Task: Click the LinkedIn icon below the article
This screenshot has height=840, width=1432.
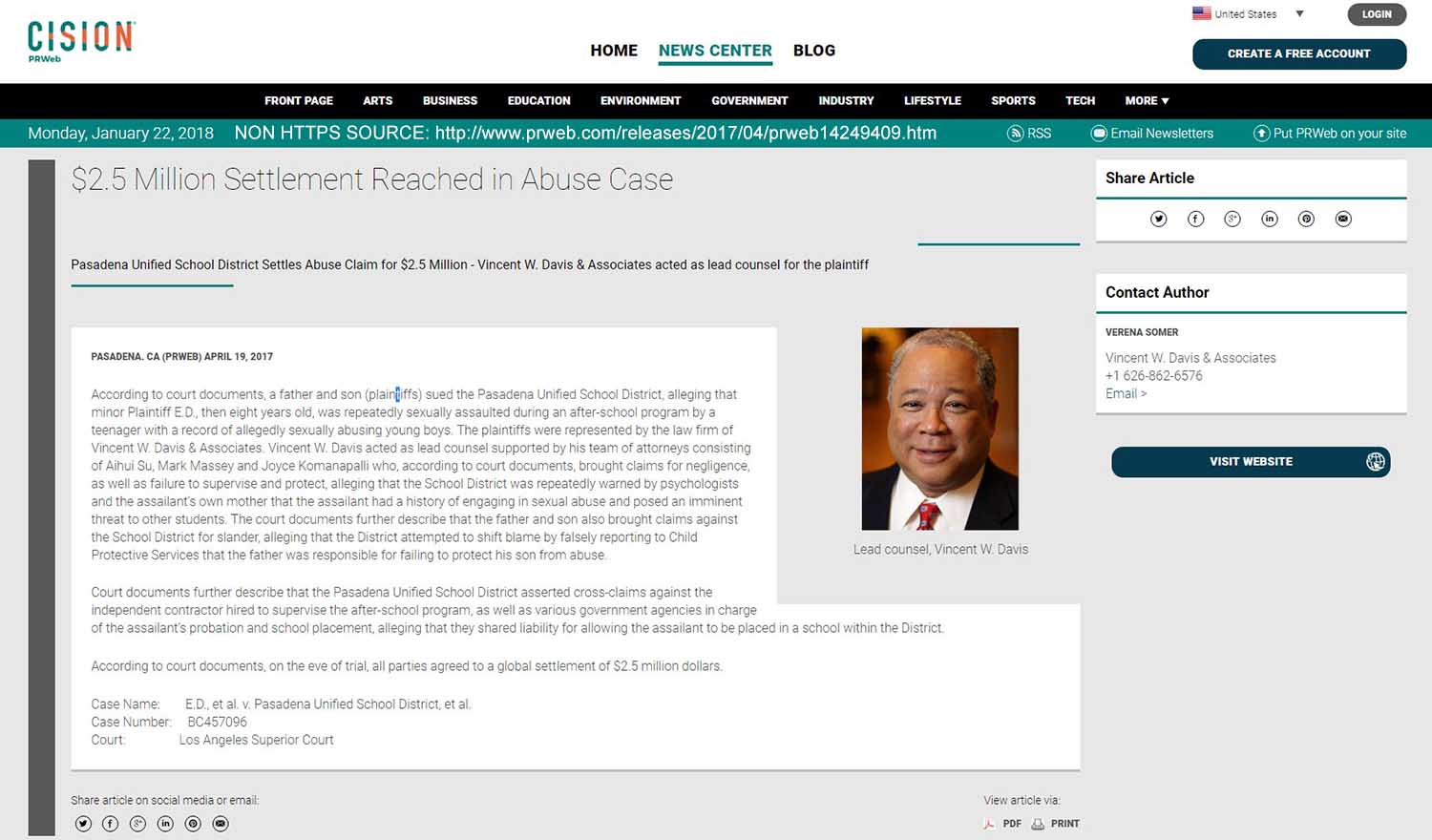Action: click(165, 824)
